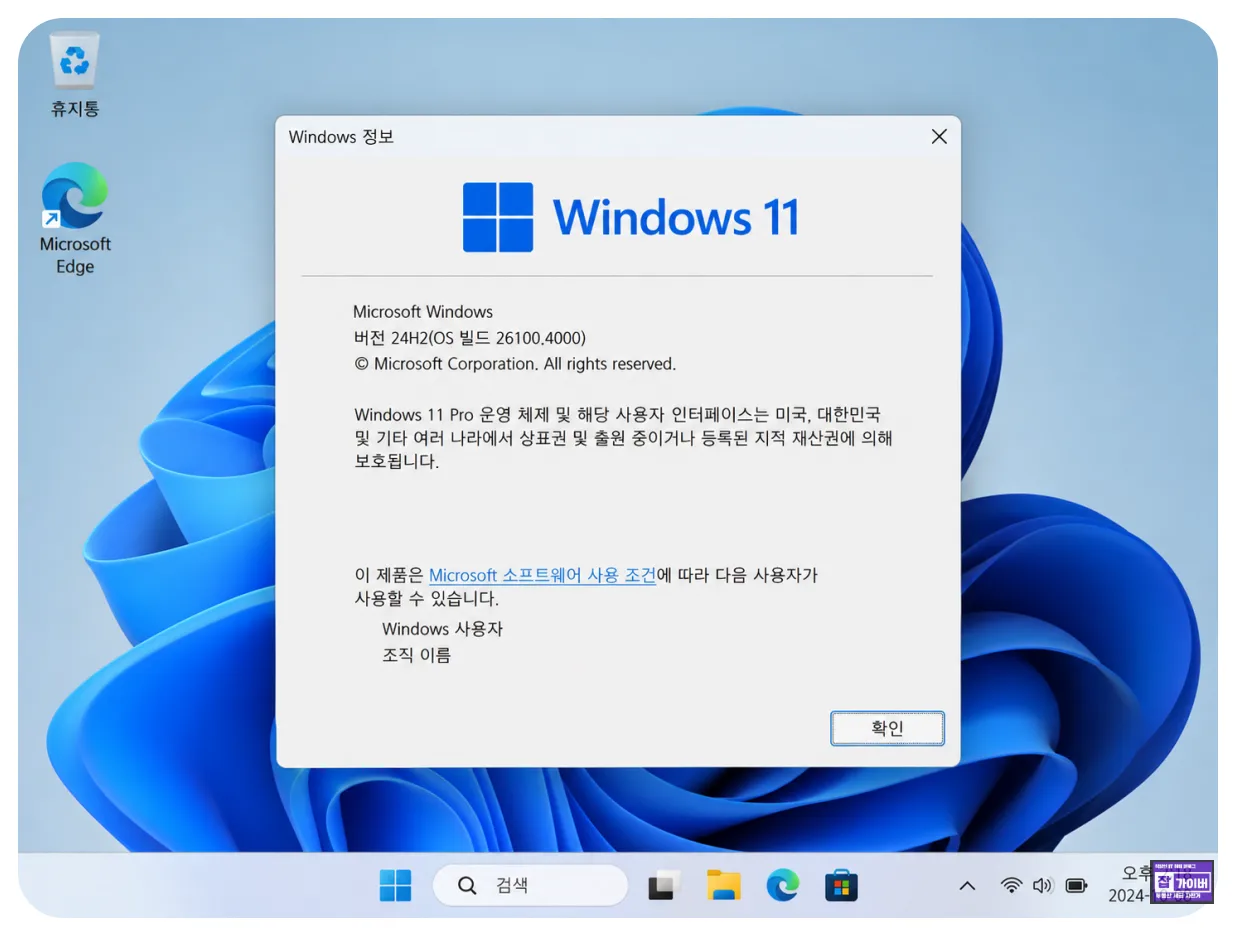Click the 'Windows 사용자' text

442,629
